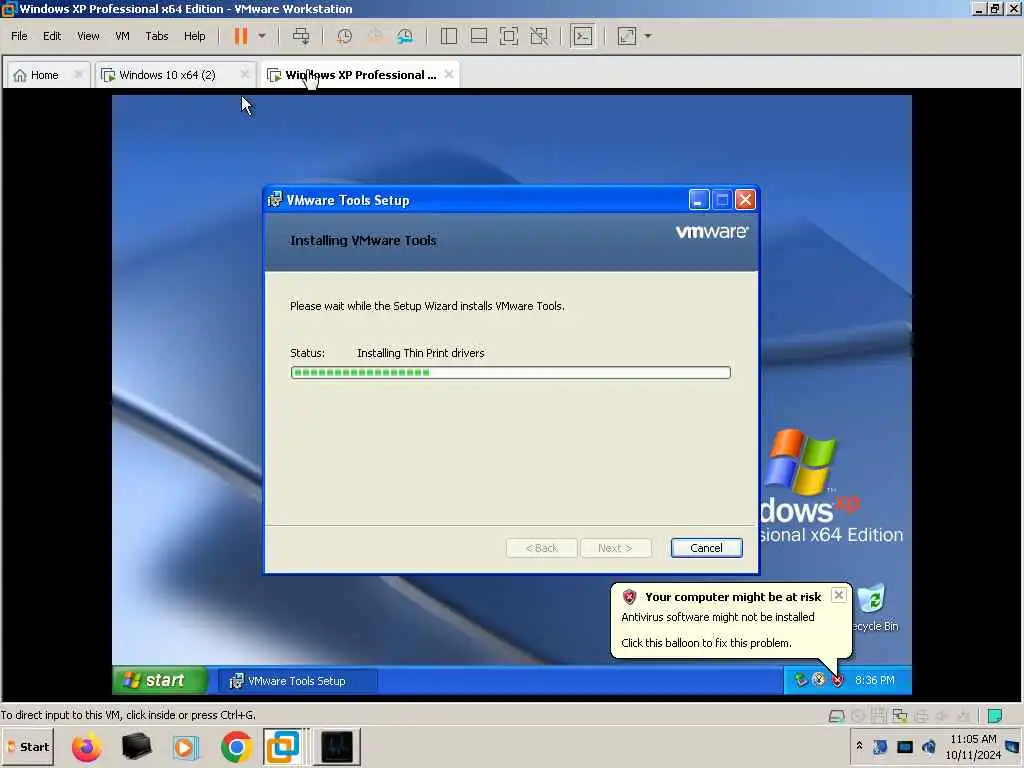Close the VMware Tools Setup dialog
1024x768 pixels.
tap(745, 200)
